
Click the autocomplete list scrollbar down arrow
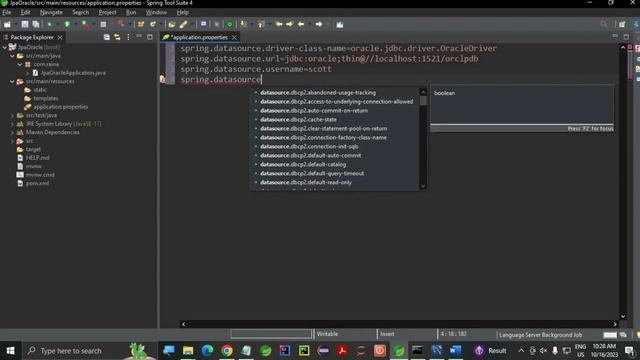423,186
